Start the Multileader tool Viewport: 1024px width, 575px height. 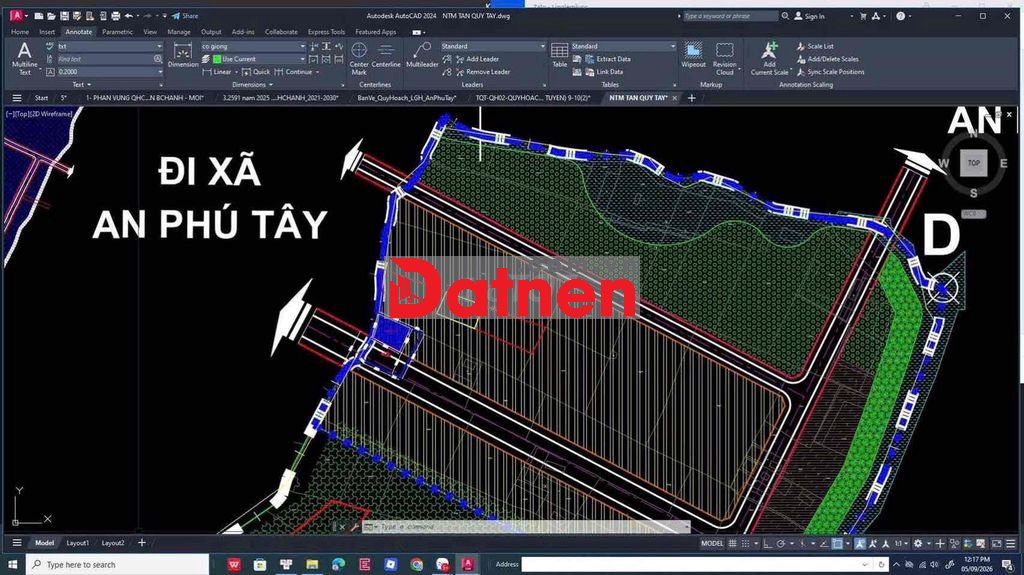click(x=422, y=56)
